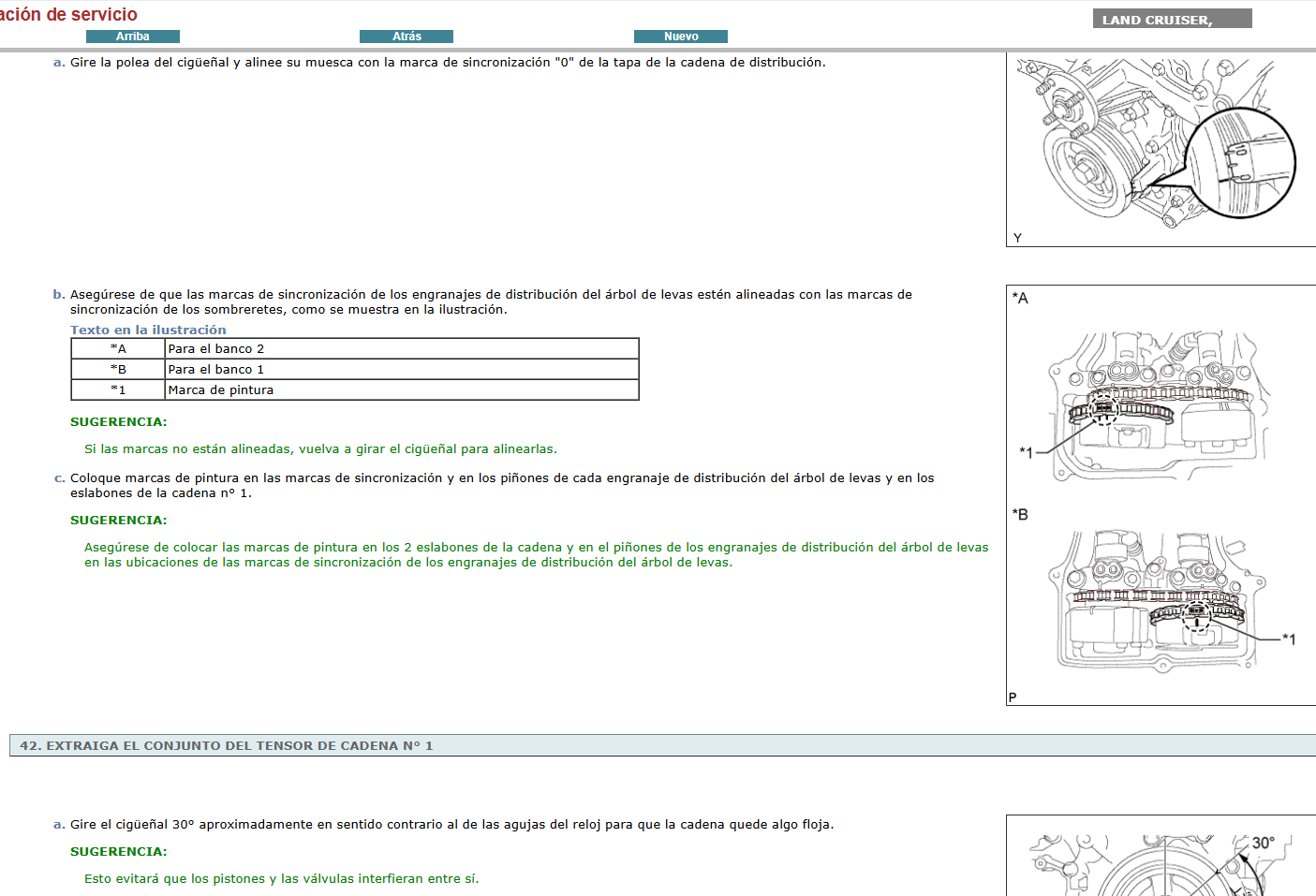Viewport: 1316px width, 896px height.
Task: Click the LAND CRUISER model header
Action: (x=1171, y=17)
